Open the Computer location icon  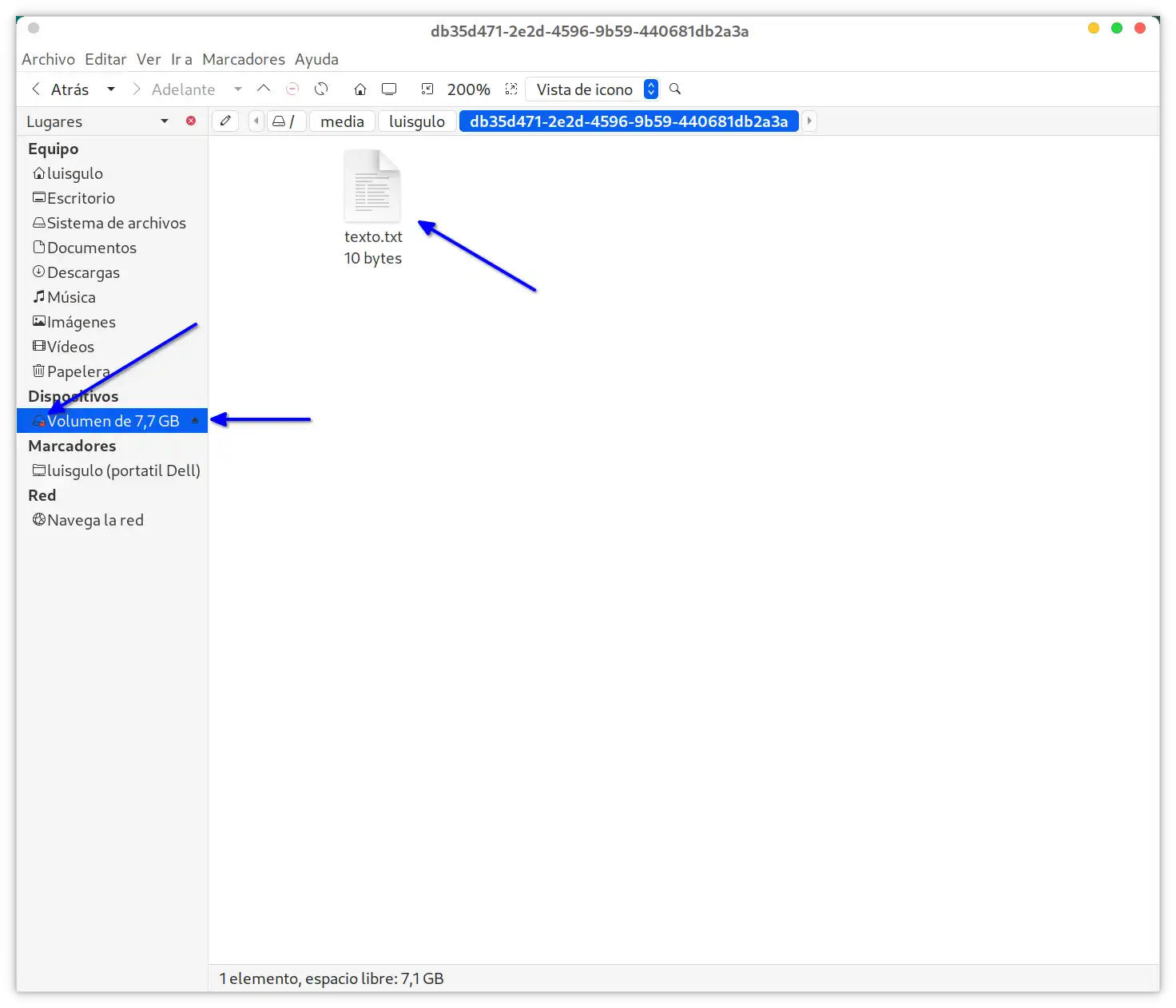click(389, 89)
